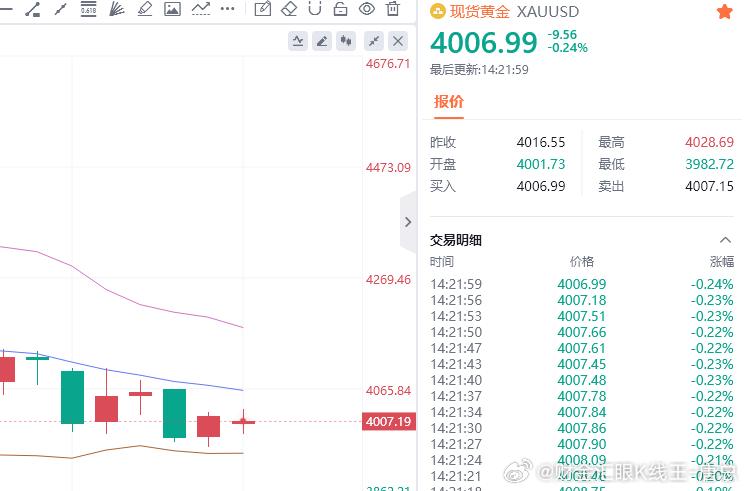Toggle drawings visibility eye icon

click(367, 9)
